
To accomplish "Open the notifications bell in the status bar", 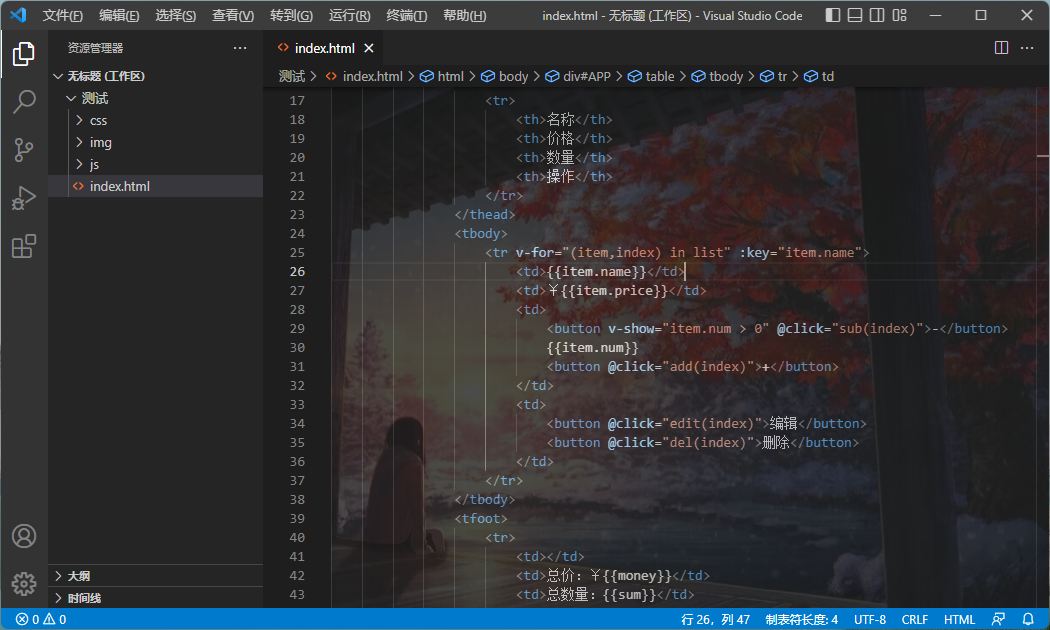I will pyautogui.click(x=1031, y=619).
